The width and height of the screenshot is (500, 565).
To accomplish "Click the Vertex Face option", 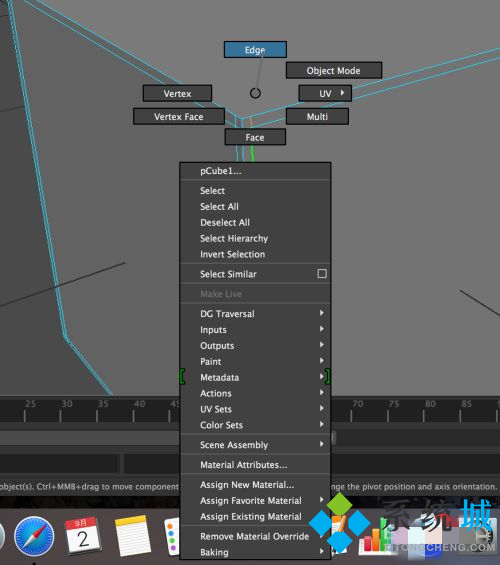I will (x=179, y=116).
